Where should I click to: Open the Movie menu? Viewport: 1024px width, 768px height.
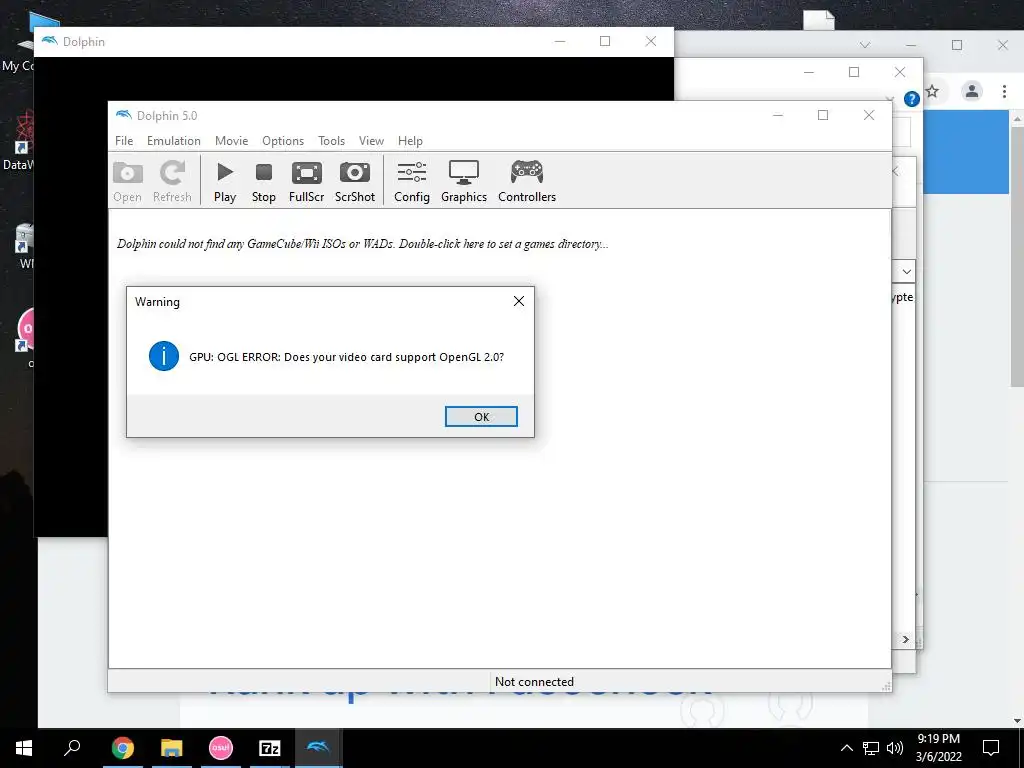point(231,140)
